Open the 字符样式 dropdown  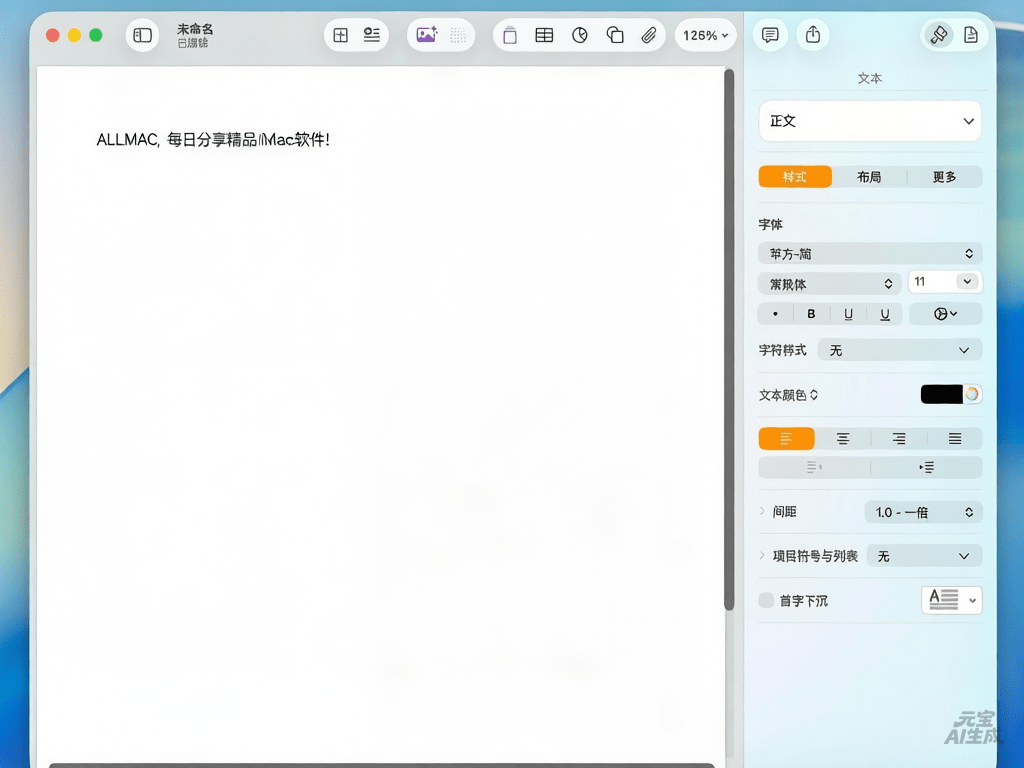pos(898,350)
